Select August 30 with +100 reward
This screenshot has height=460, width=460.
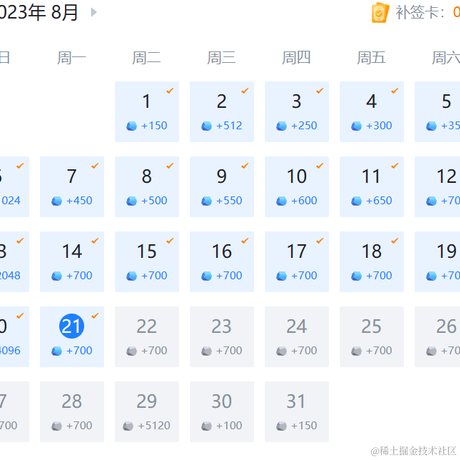click(x=222, y=412)
